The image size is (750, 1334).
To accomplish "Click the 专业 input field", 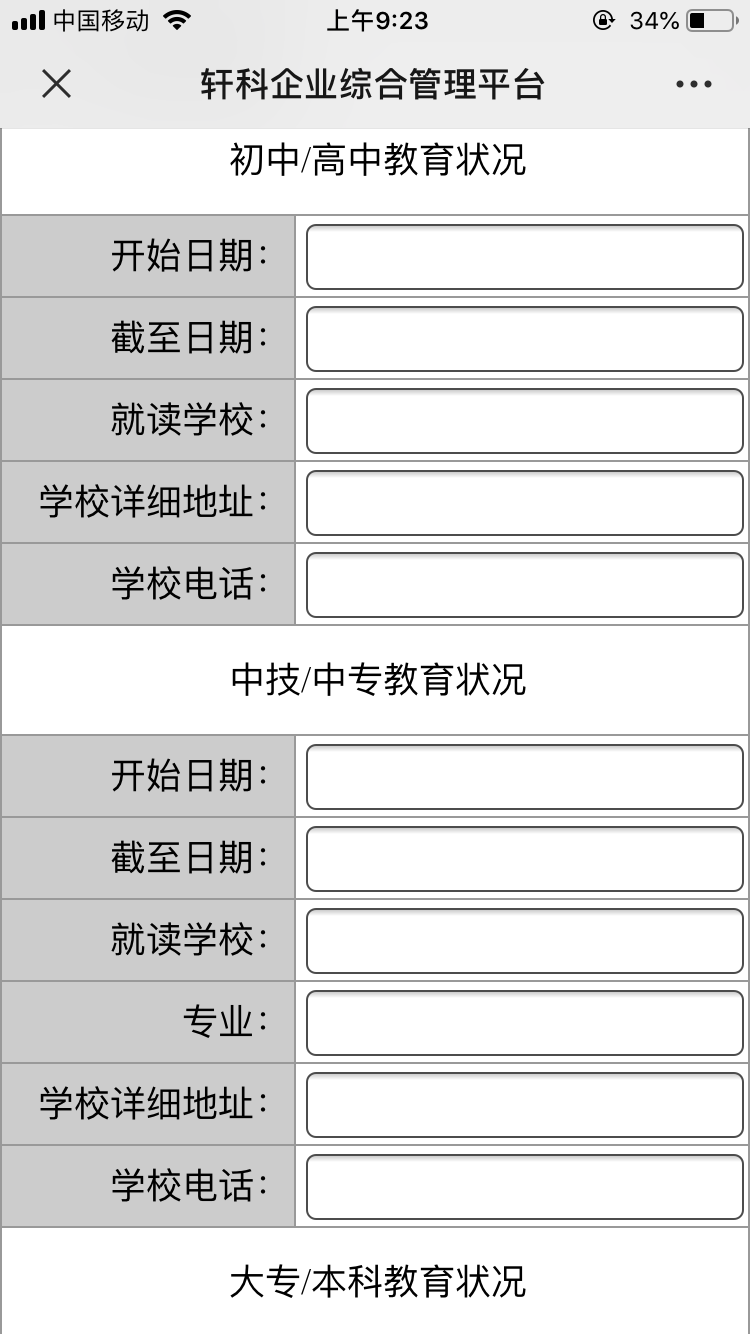I will [x=525, y=1023].
